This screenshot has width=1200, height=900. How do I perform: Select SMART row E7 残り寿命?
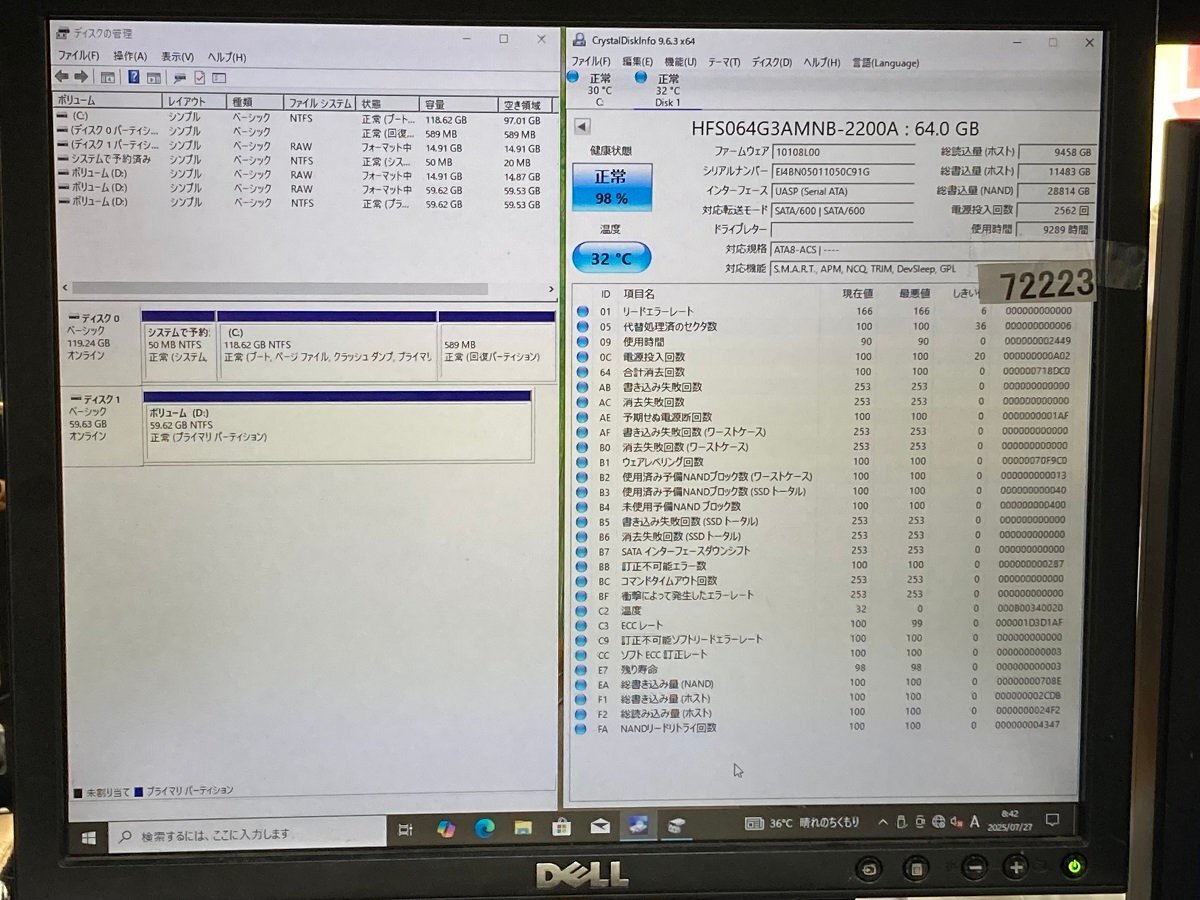coord(826,669)
